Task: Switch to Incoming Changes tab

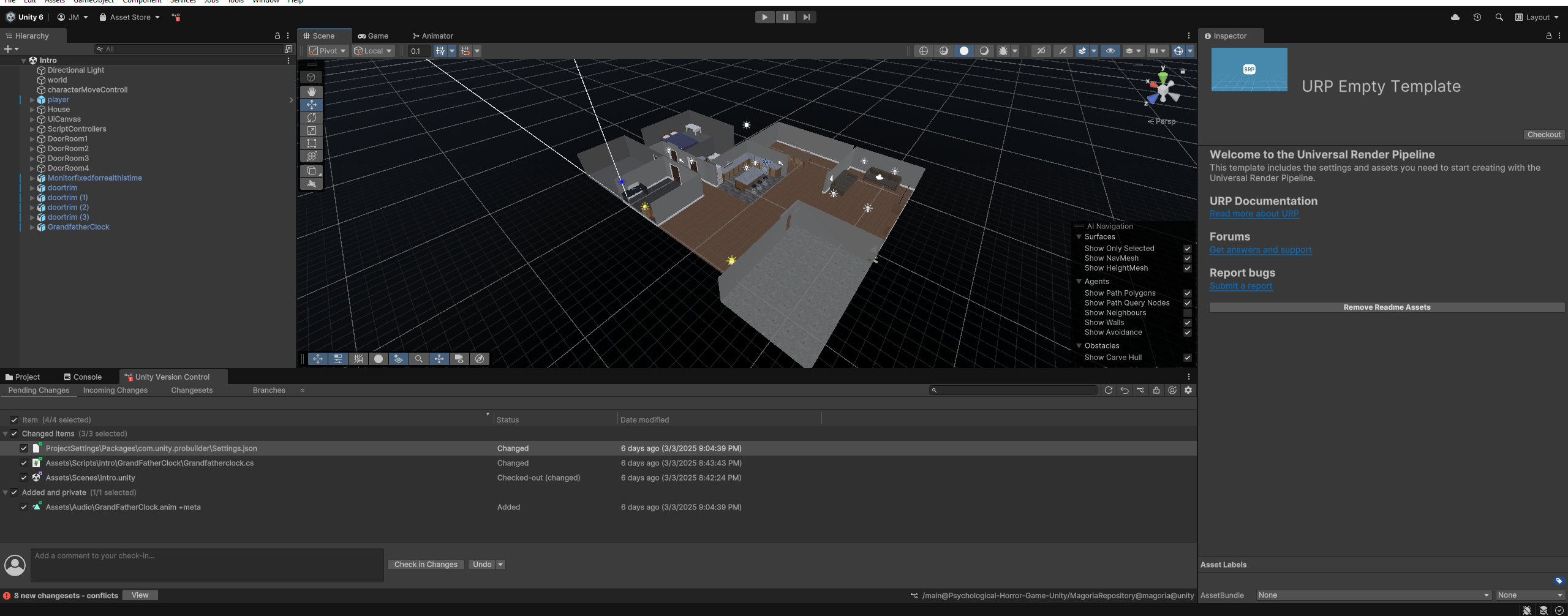Action: click(115, 391)
